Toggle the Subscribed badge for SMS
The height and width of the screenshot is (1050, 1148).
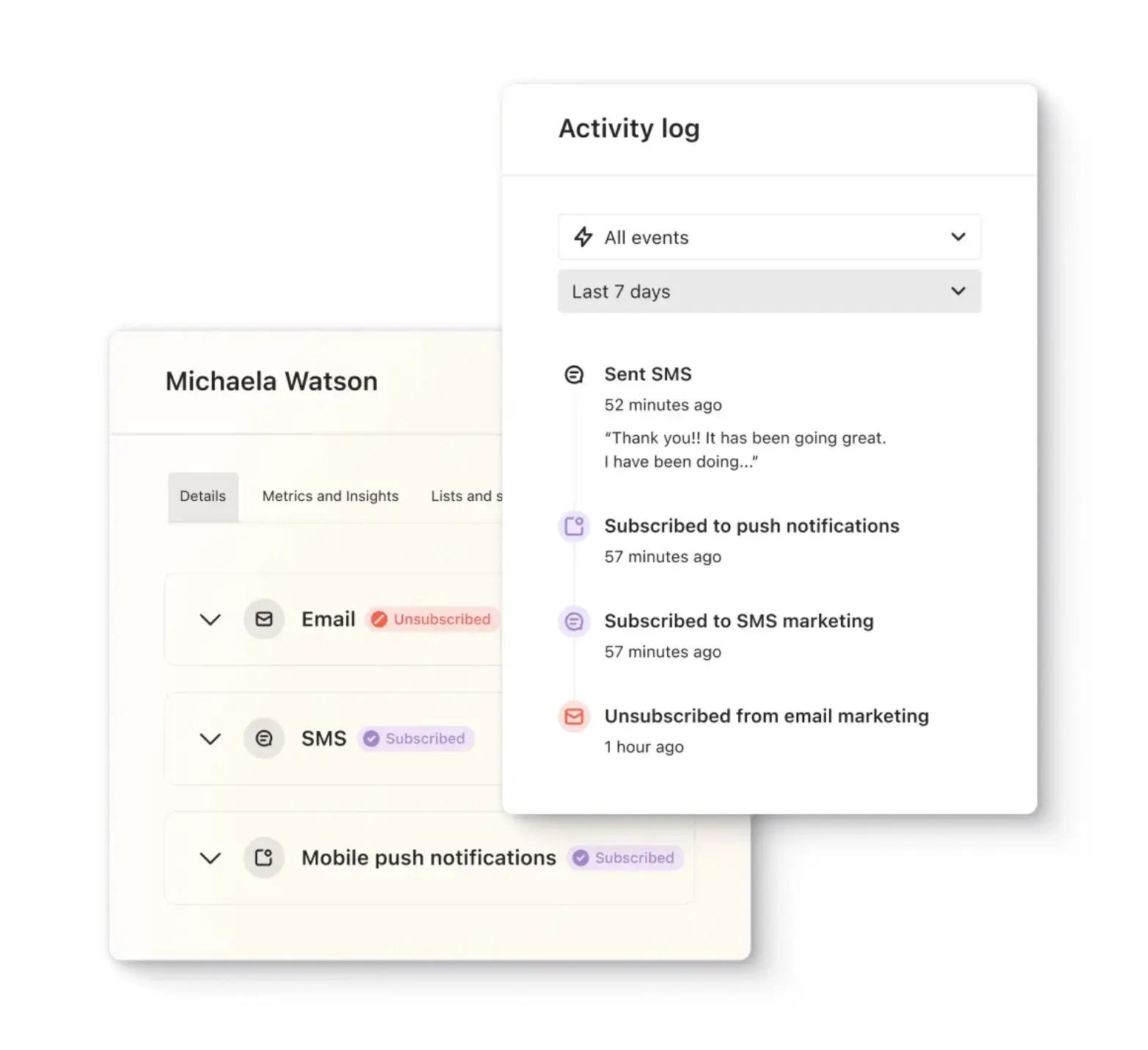coord(415,738)
